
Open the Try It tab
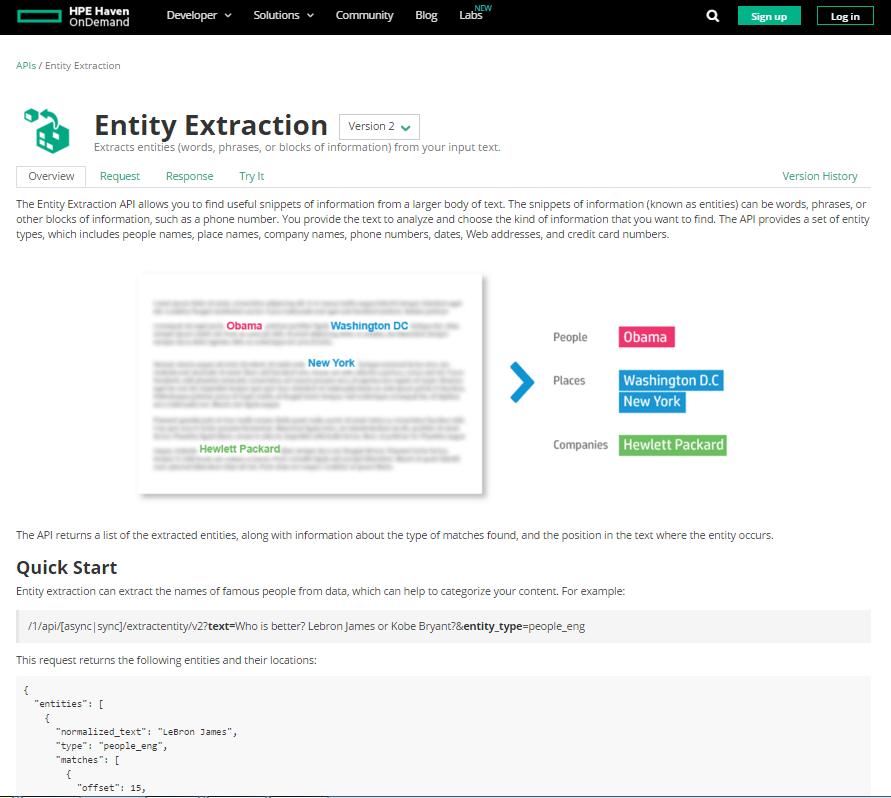pos(252,176)
